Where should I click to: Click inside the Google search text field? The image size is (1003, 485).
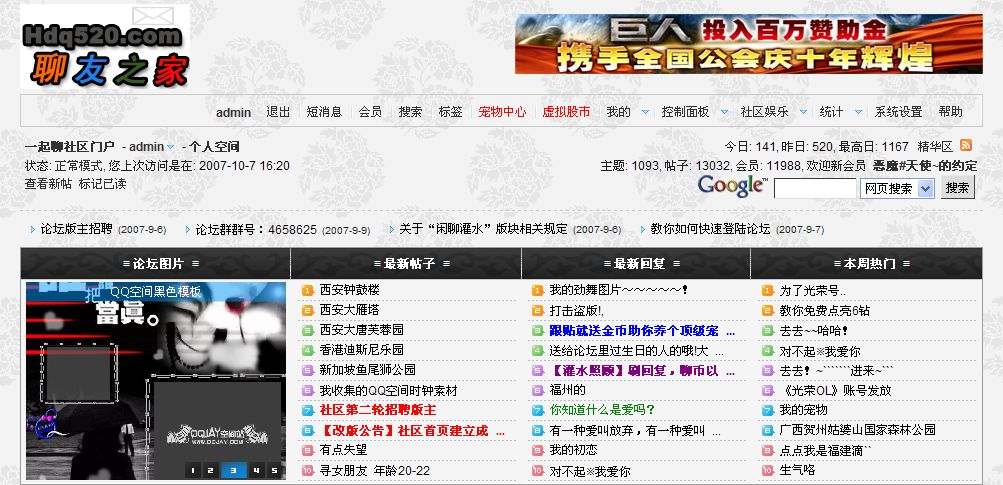point(815,189)
